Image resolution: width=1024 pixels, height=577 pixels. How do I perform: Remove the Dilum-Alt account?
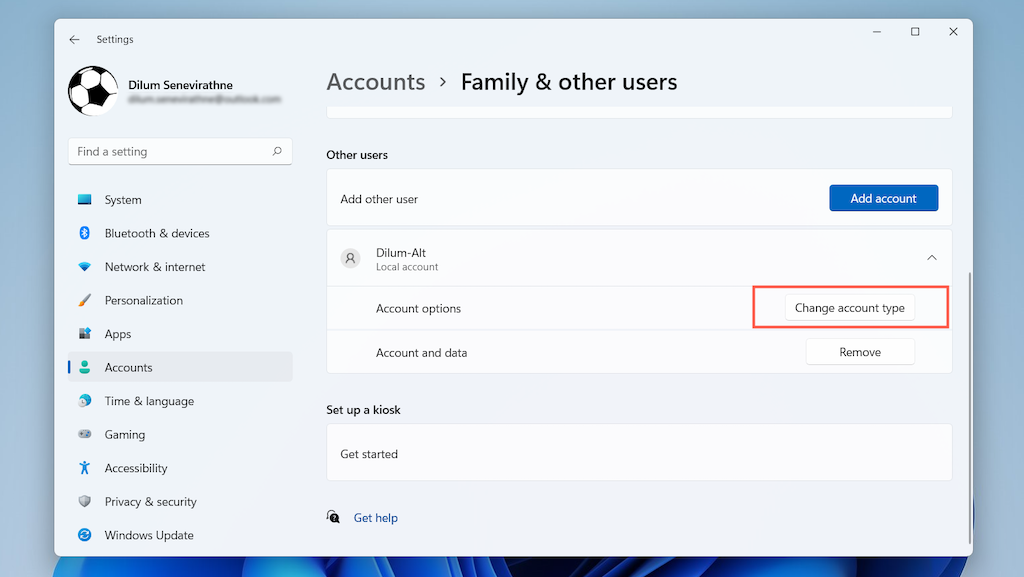click(859, 352)
